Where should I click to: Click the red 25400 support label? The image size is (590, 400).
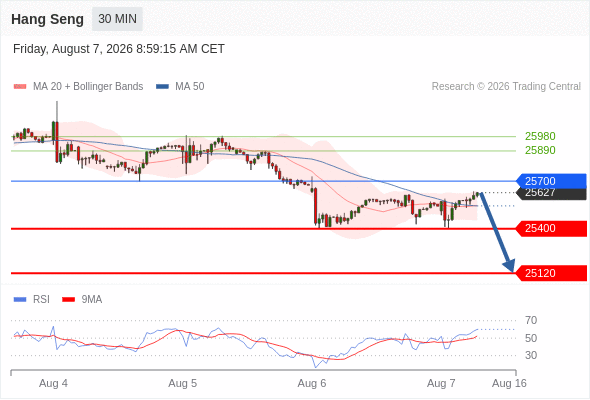[551, 228]
